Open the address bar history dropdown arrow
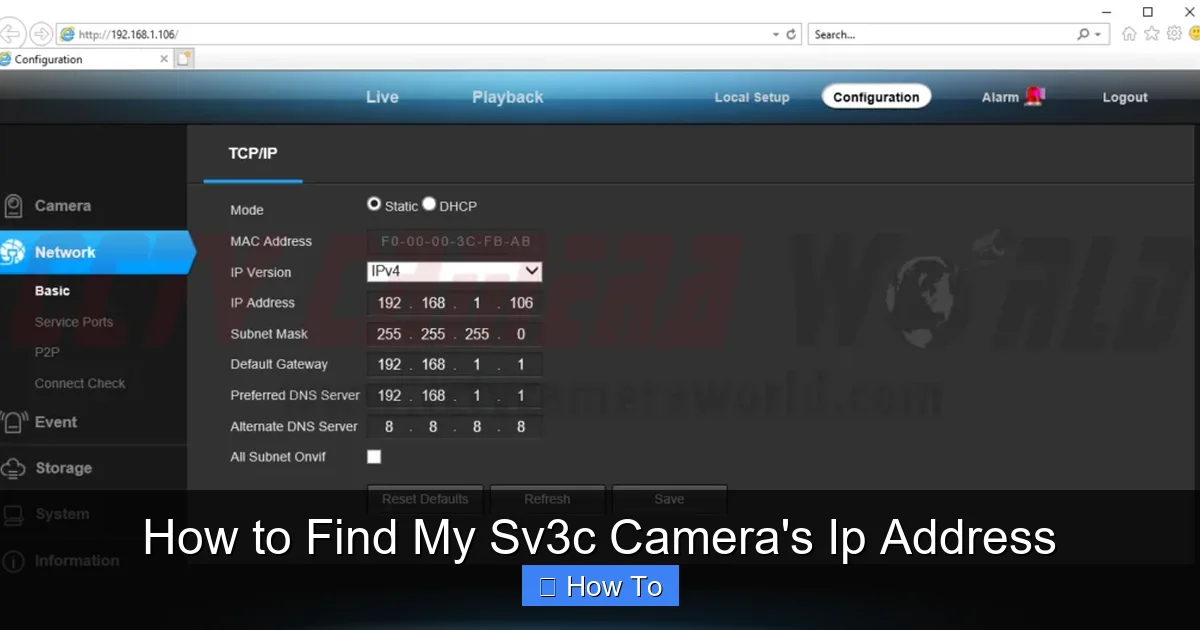Viewport: 1200px width, 630px height. [x=776, y=34]
